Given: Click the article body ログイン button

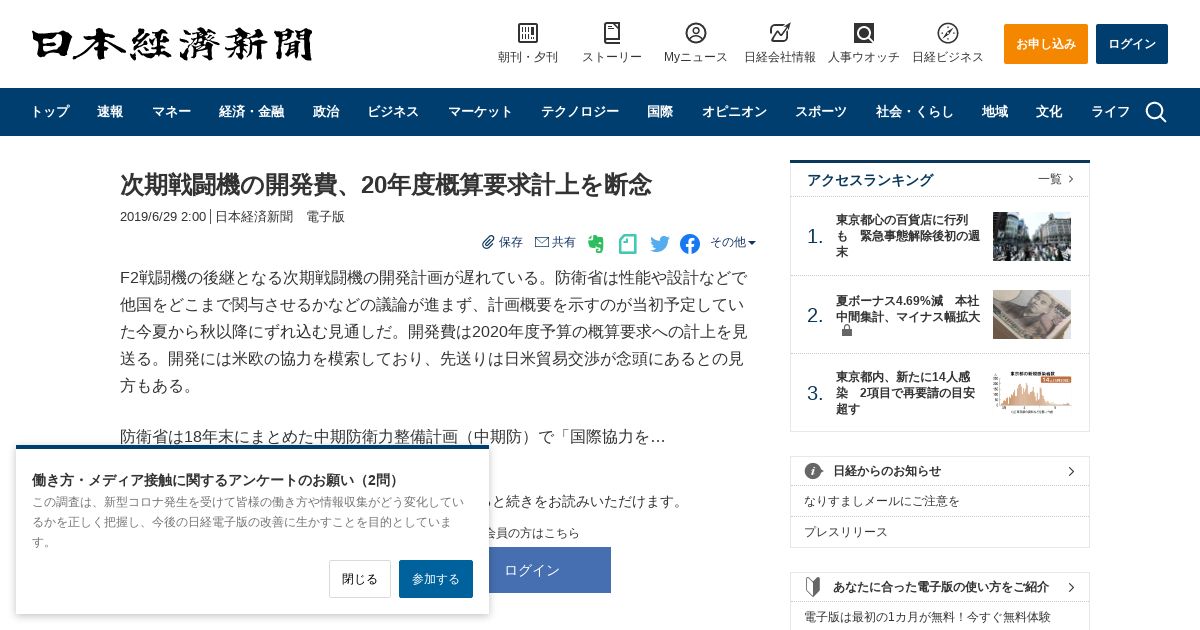Looking at the screenshot, I should click(550, 570).
